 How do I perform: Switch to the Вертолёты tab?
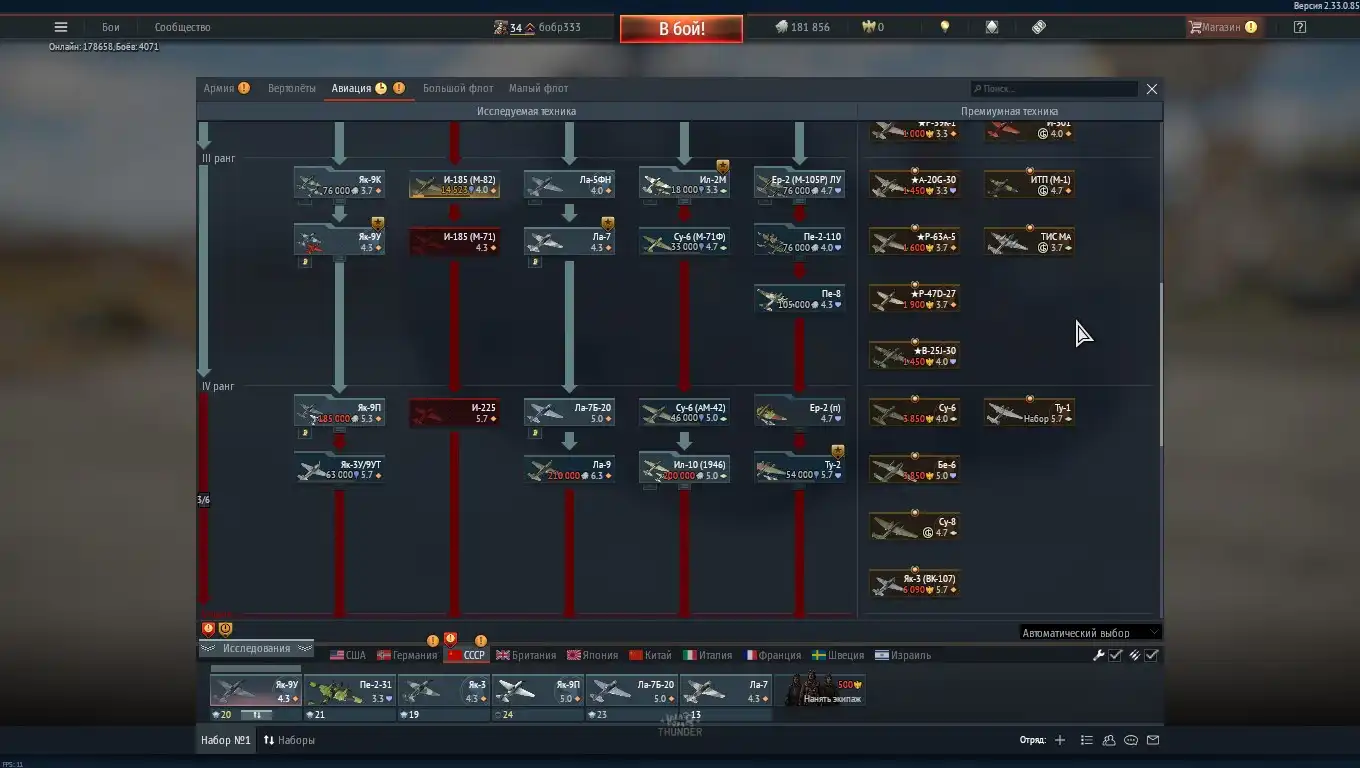(x=291, y=88)
